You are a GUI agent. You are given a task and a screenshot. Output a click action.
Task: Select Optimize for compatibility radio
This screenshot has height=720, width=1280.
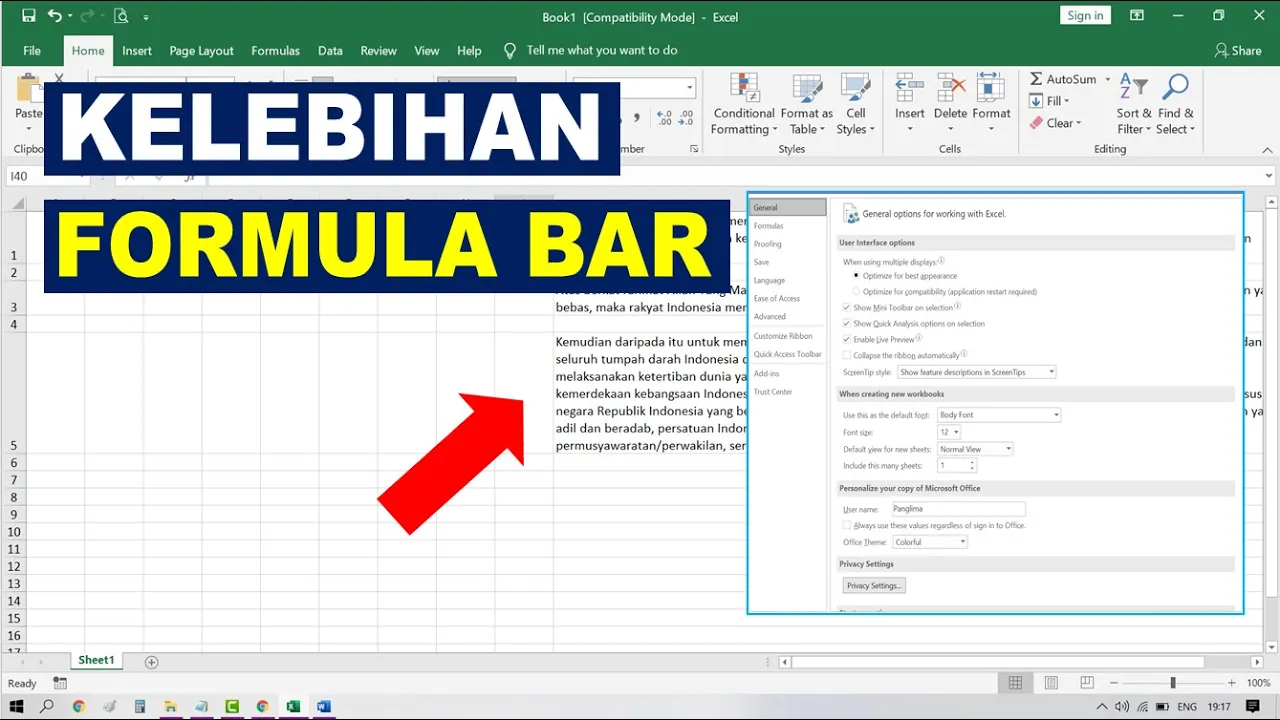(856, 291)
